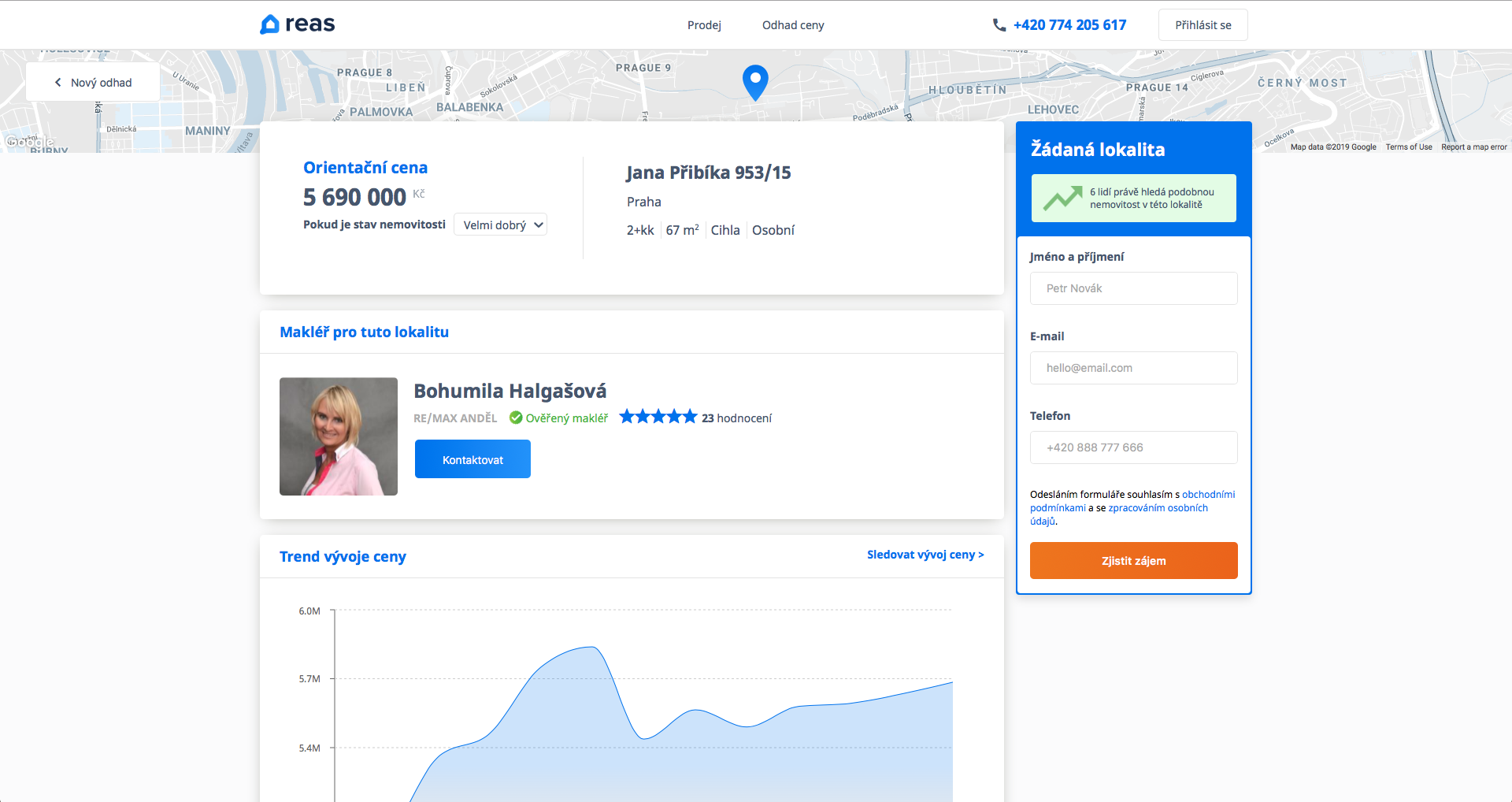Click the phone handset icon in header
This screenshot has height=802, width=1512.
click(x=999, y=25)
